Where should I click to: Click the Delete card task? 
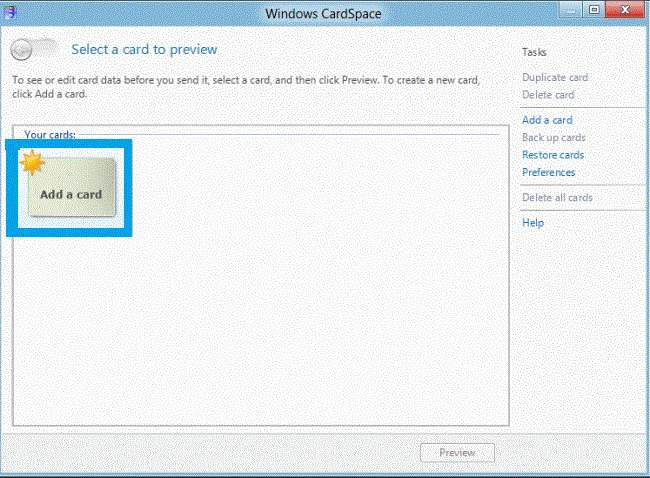548,95
